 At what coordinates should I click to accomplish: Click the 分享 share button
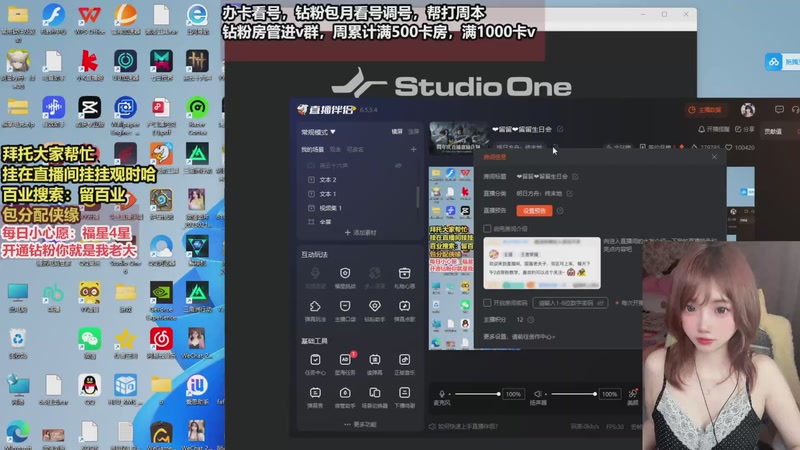[x=744, y=130]
